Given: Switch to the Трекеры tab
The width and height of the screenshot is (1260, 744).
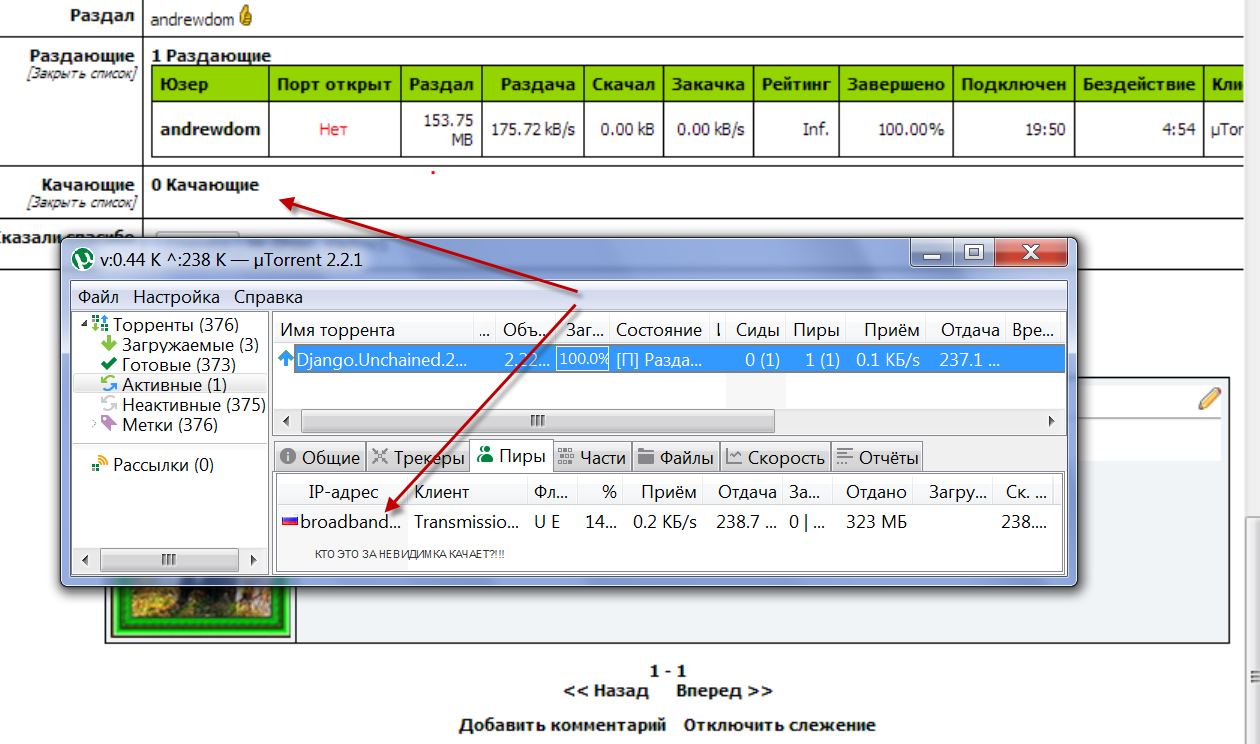Looking at the screenshot, I should (417, 457).
